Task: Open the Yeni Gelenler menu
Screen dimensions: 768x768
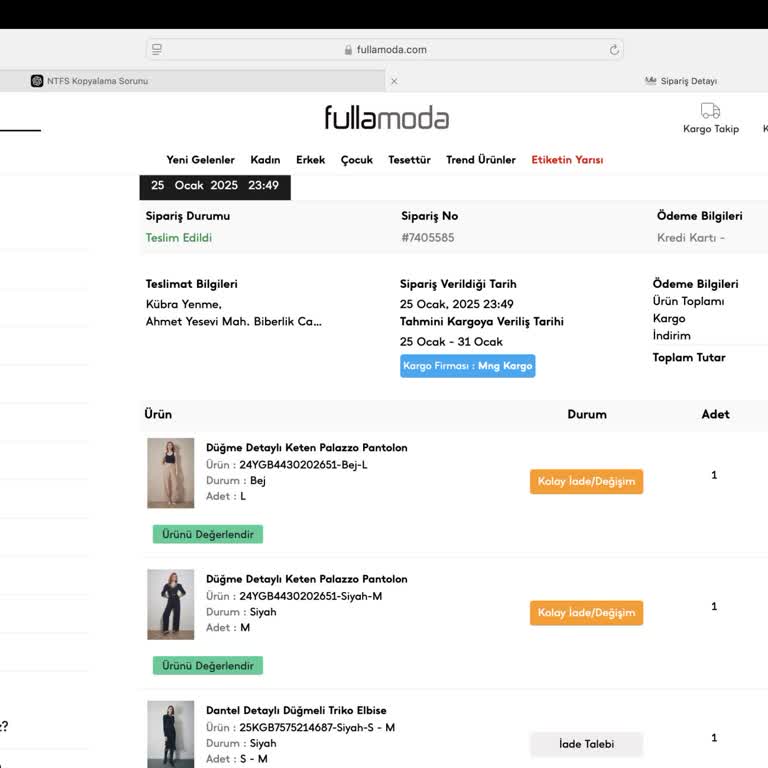Action: [200, 160]
